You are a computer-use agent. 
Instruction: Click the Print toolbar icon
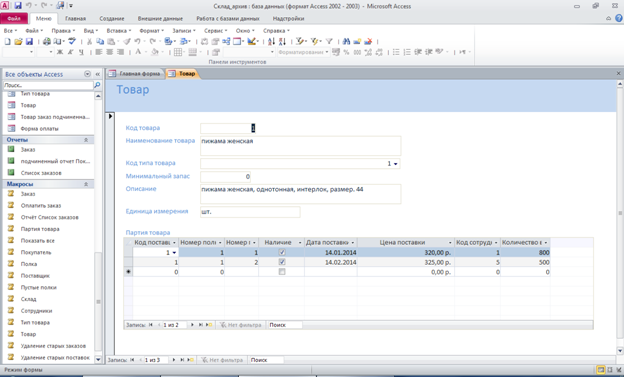(47, 41)
